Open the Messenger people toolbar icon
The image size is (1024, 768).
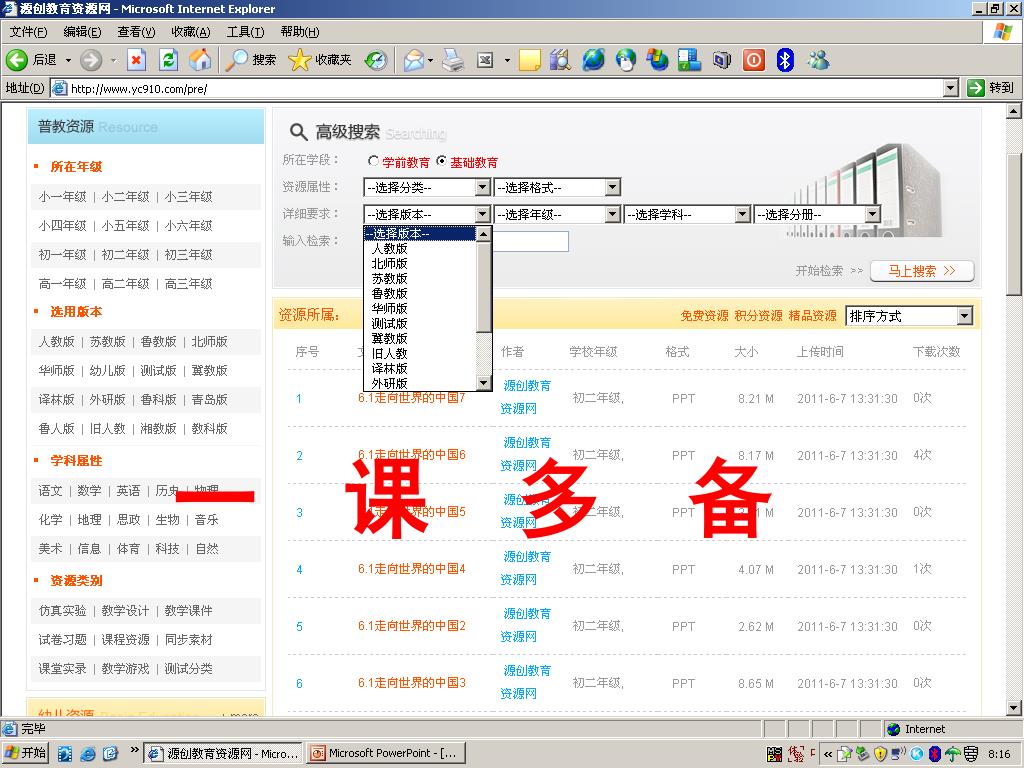818,60
